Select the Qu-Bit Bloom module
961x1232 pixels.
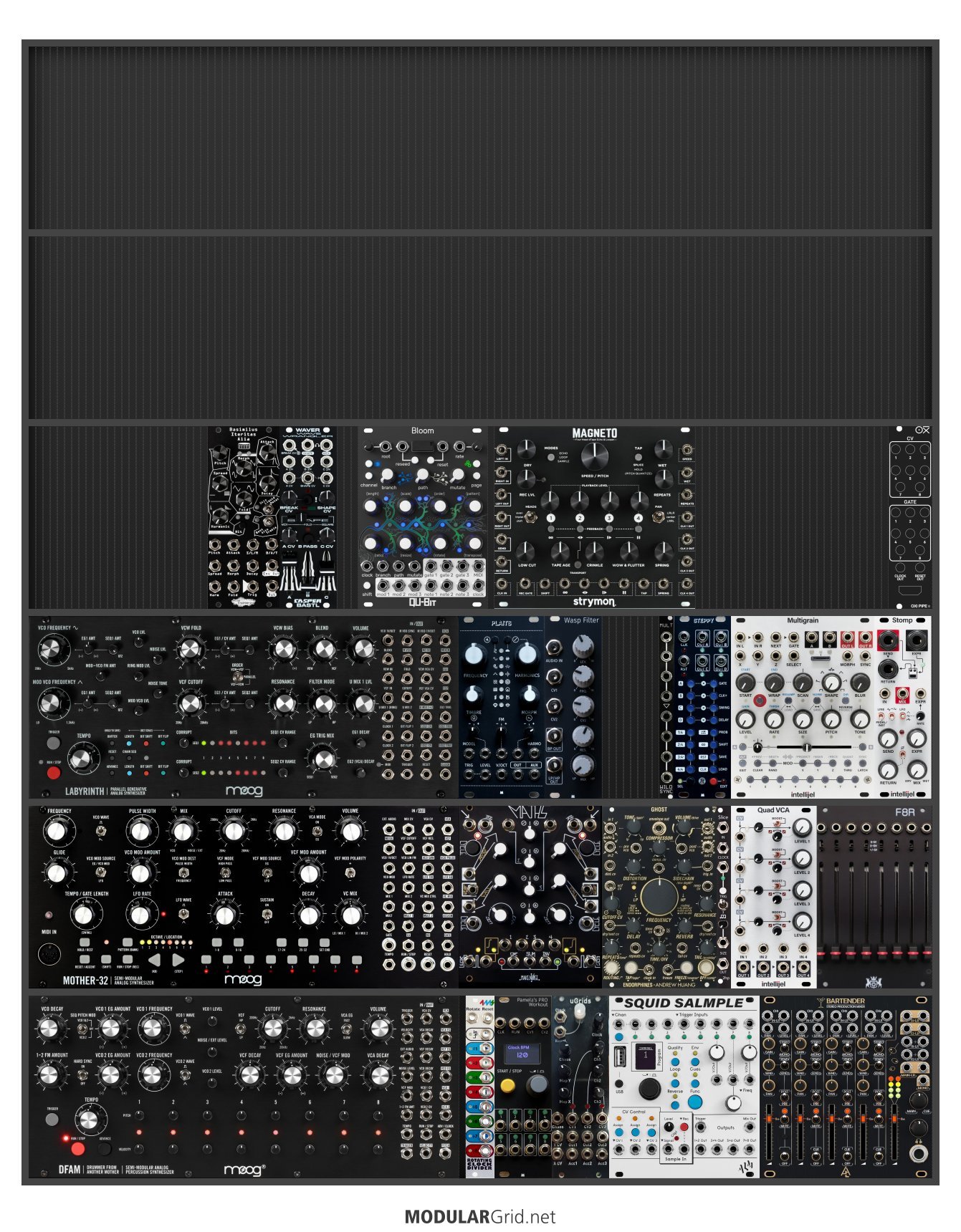[x=423, y=517]
